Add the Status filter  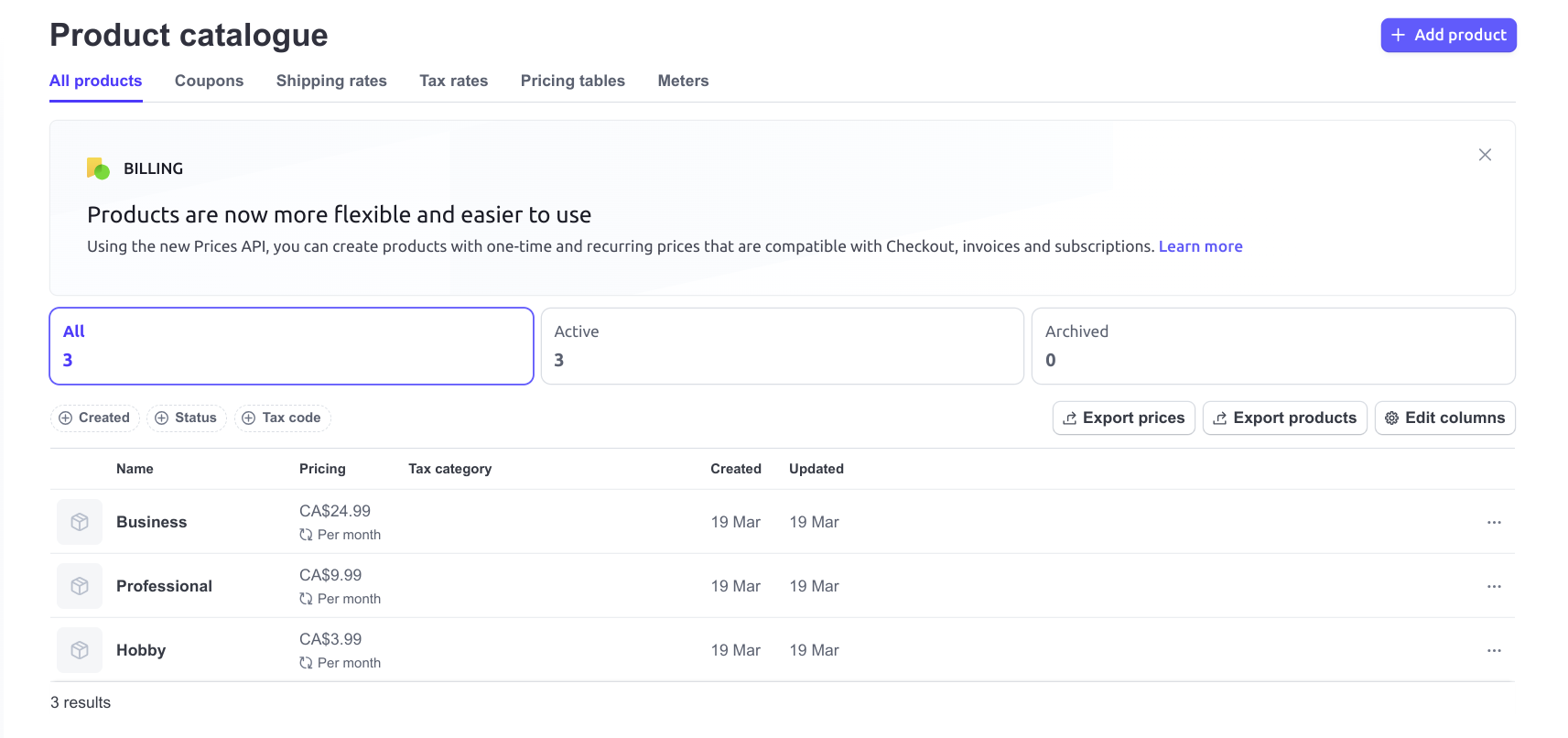[x=187, y=418]
